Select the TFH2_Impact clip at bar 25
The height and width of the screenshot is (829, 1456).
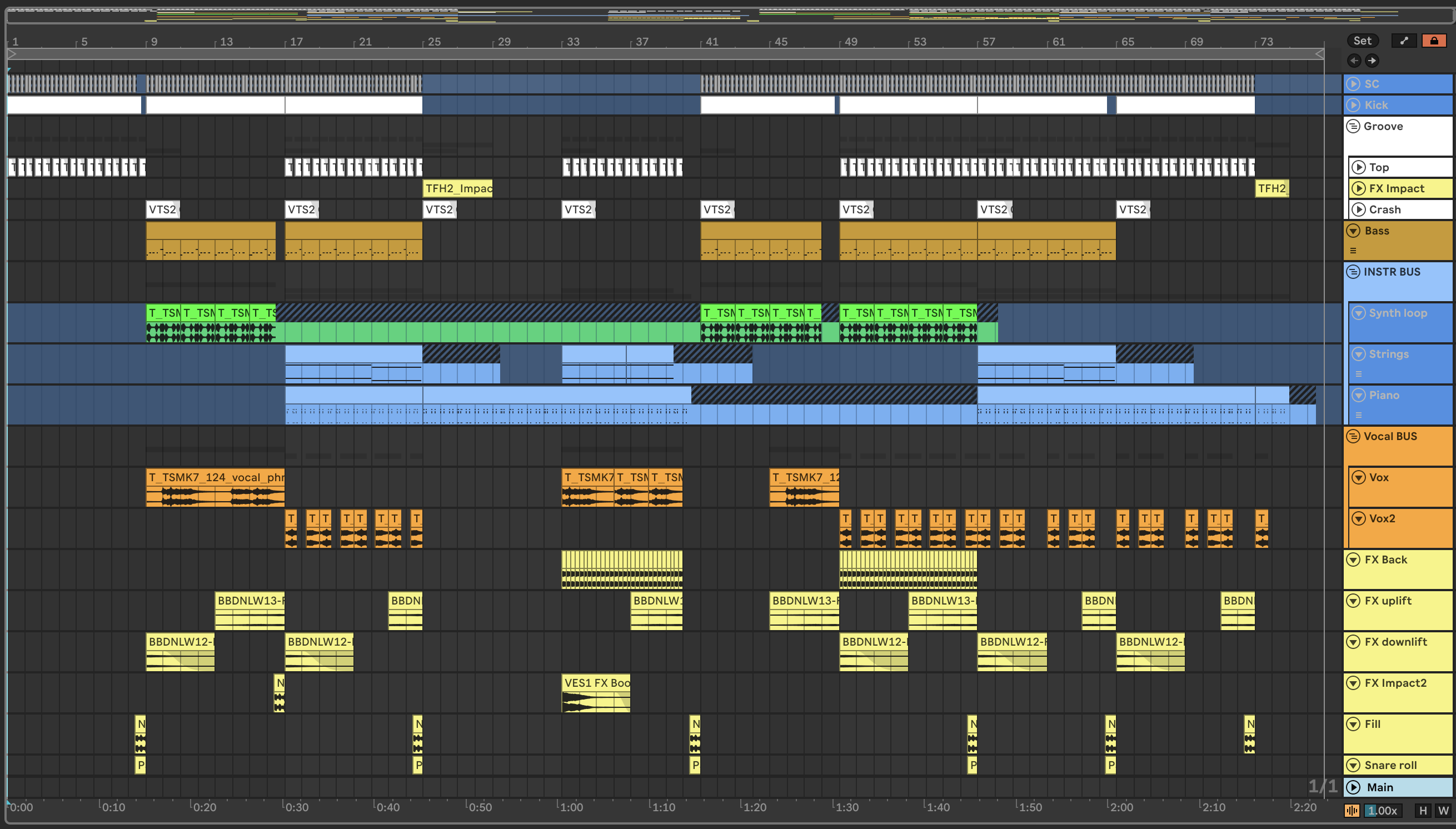pyautogui.click(x=457, y=188)
